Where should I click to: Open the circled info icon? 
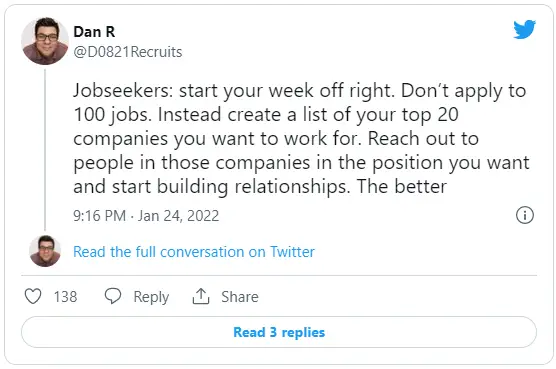(524, 215)
